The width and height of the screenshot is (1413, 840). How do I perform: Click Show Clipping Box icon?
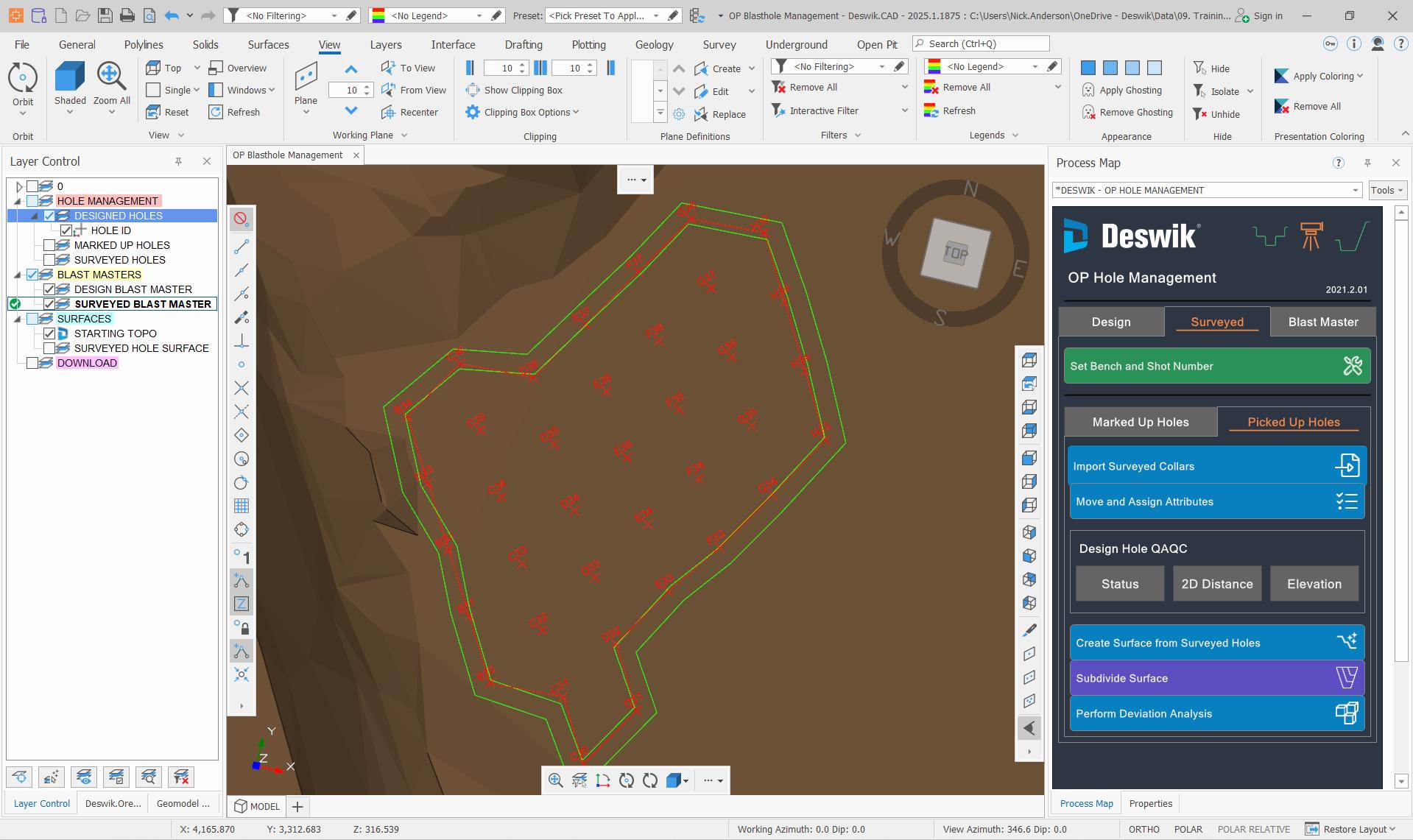[x=473, y=90]
